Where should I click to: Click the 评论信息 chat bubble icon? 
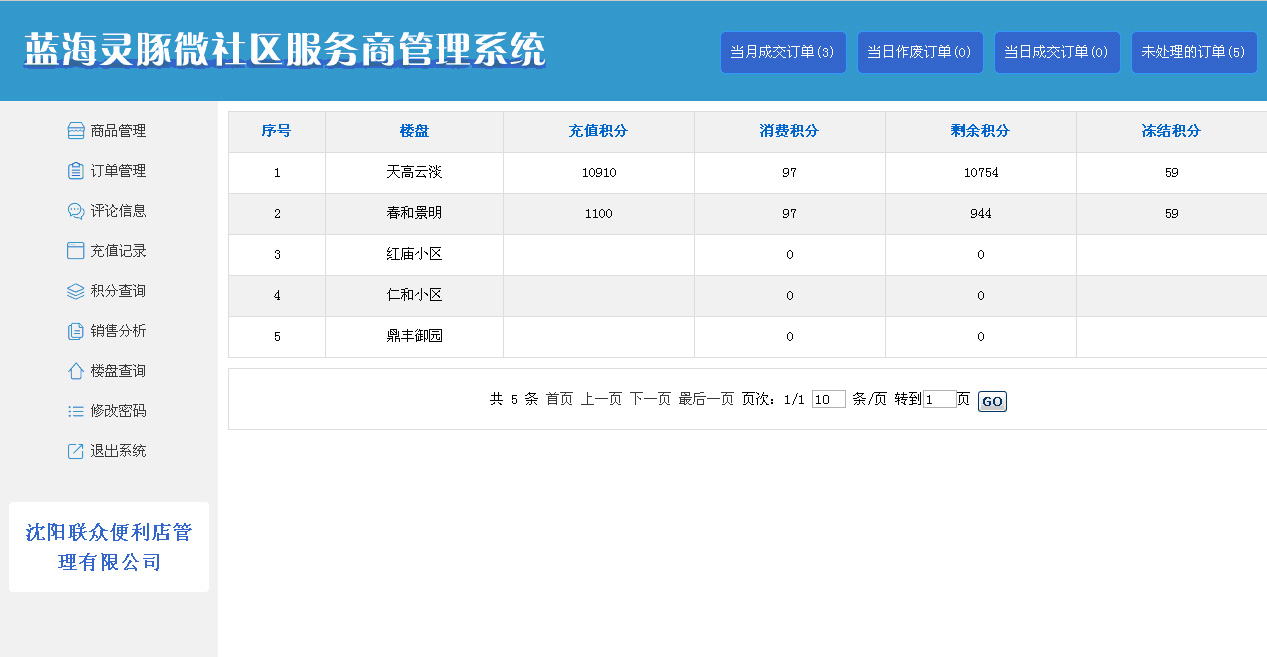coord(75,211)
